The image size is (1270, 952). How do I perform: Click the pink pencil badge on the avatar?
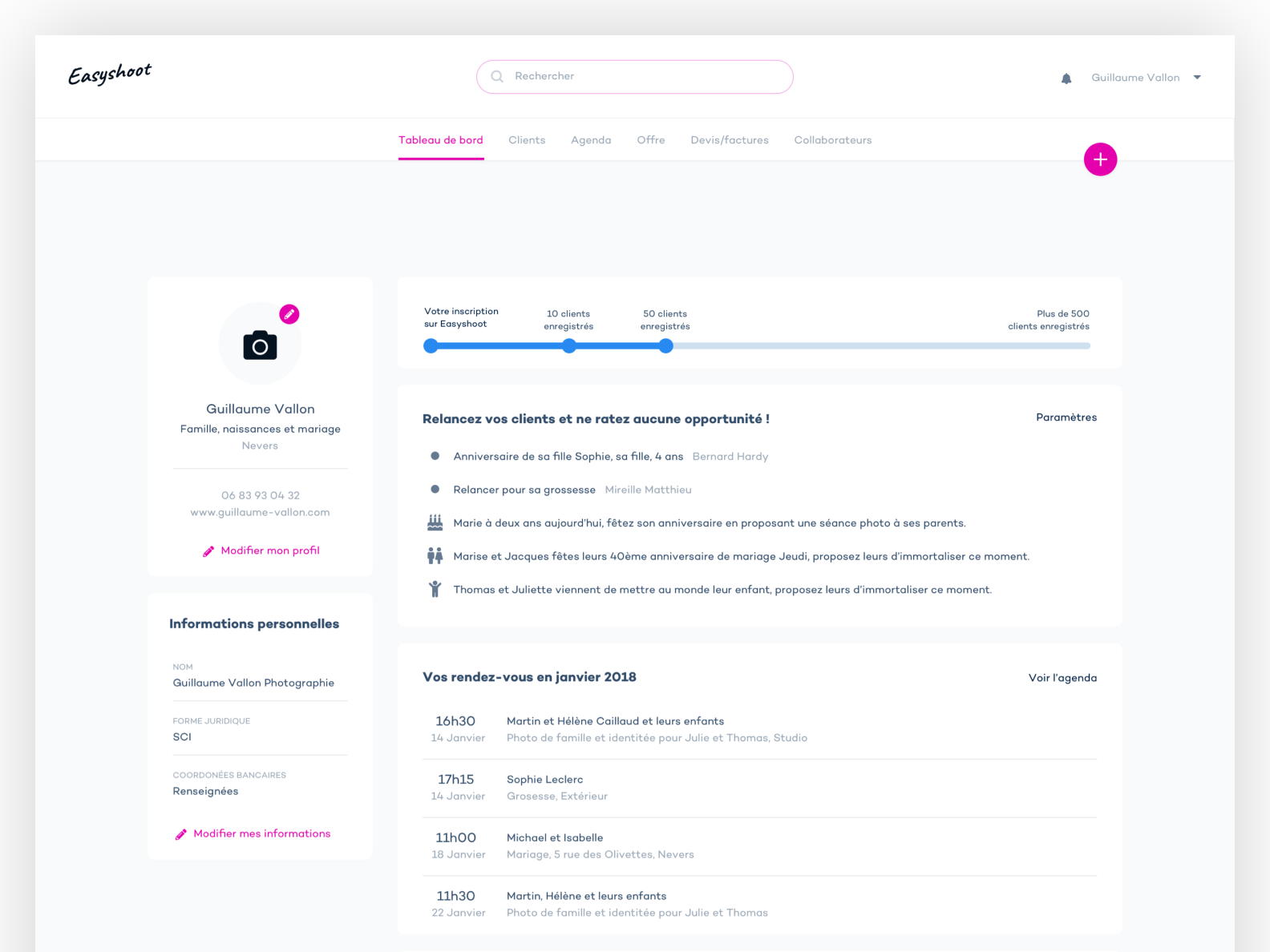[x=289, y=314]
